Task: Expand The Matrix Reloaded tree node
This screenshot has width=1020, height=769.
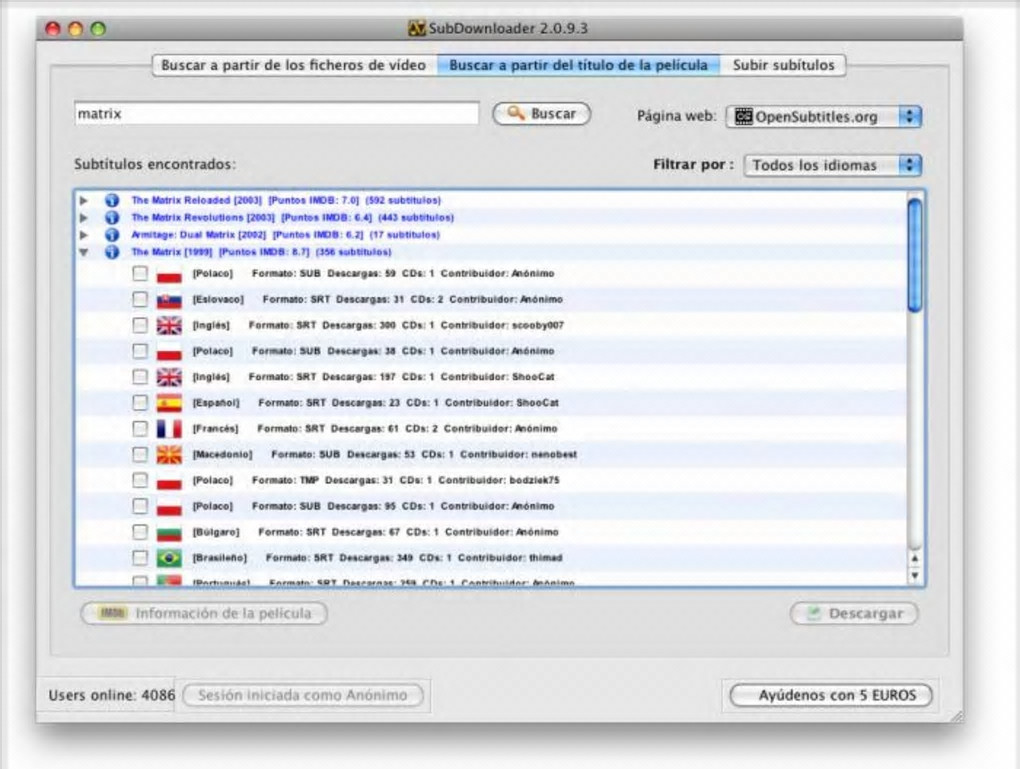Action: (x=84, y=200)
